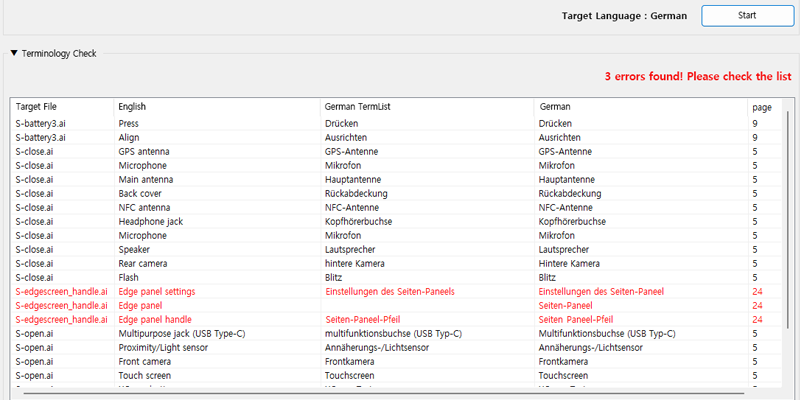The height and width of the screenshot is (400, 800).
Task: Click the 'Back cover' English term
Action: pyautogui.click(x=141, y=194)
